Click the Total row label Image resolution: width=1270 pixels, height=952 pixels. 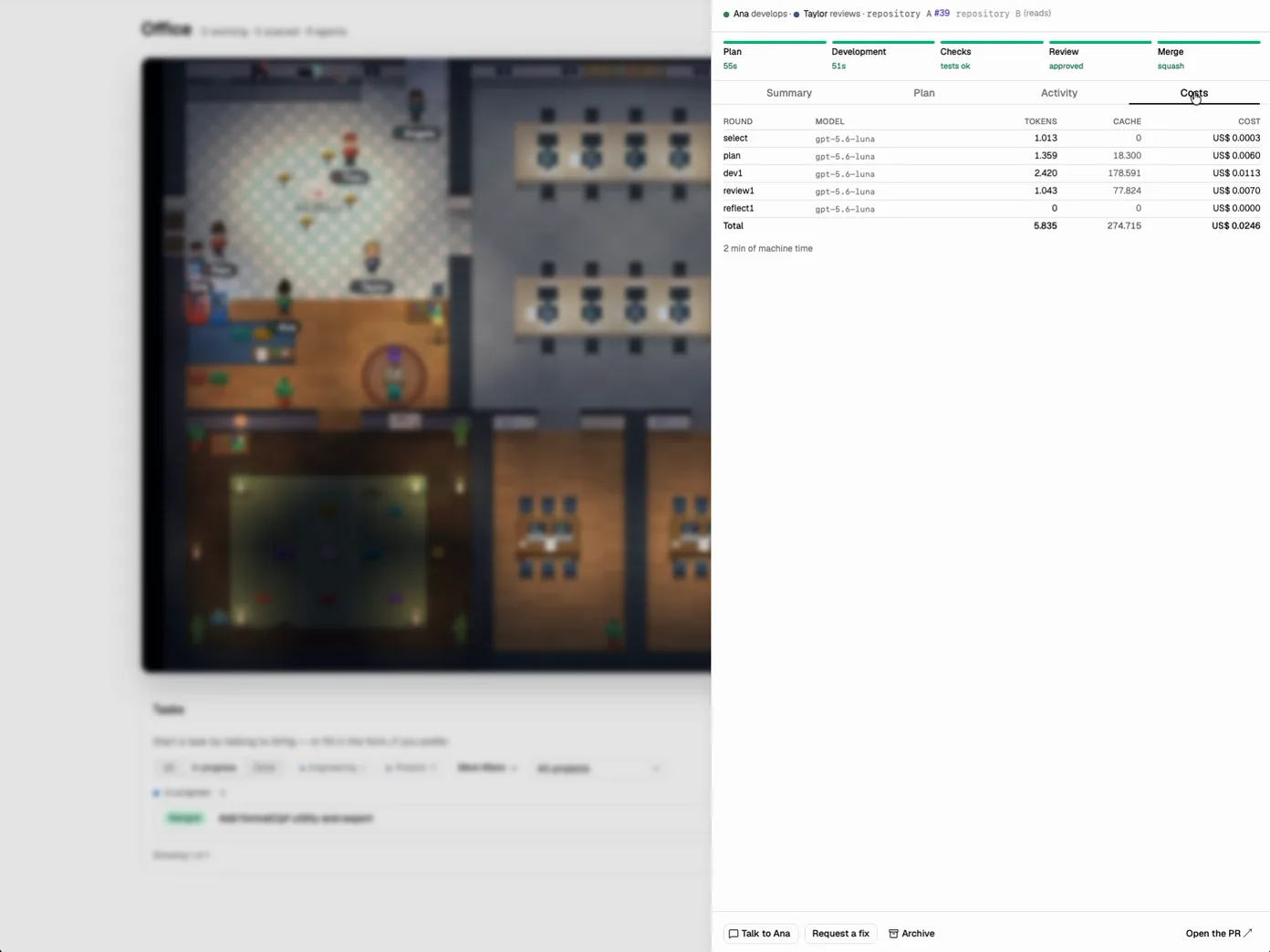click(734, 226)
